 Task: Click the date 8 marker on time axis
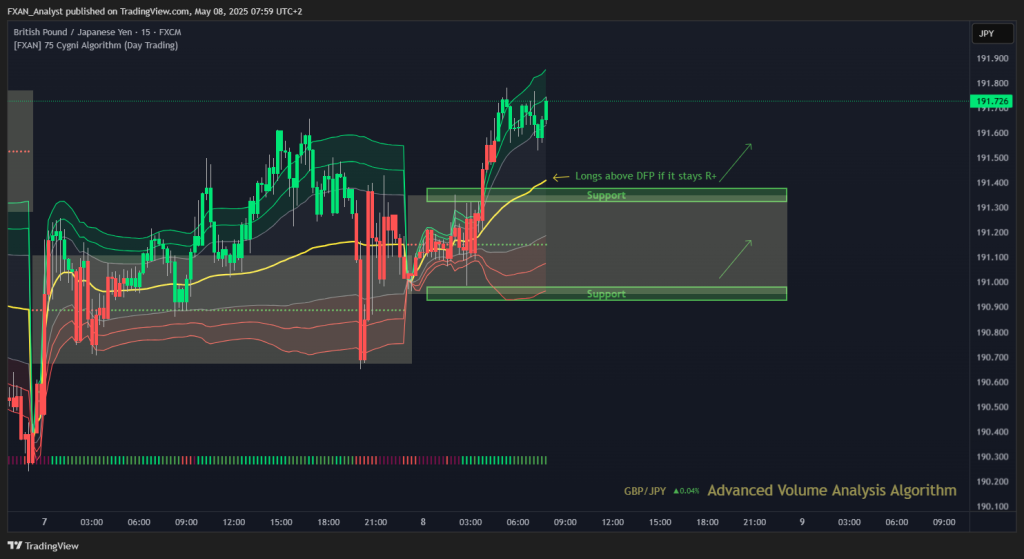(x=423, y=522)
